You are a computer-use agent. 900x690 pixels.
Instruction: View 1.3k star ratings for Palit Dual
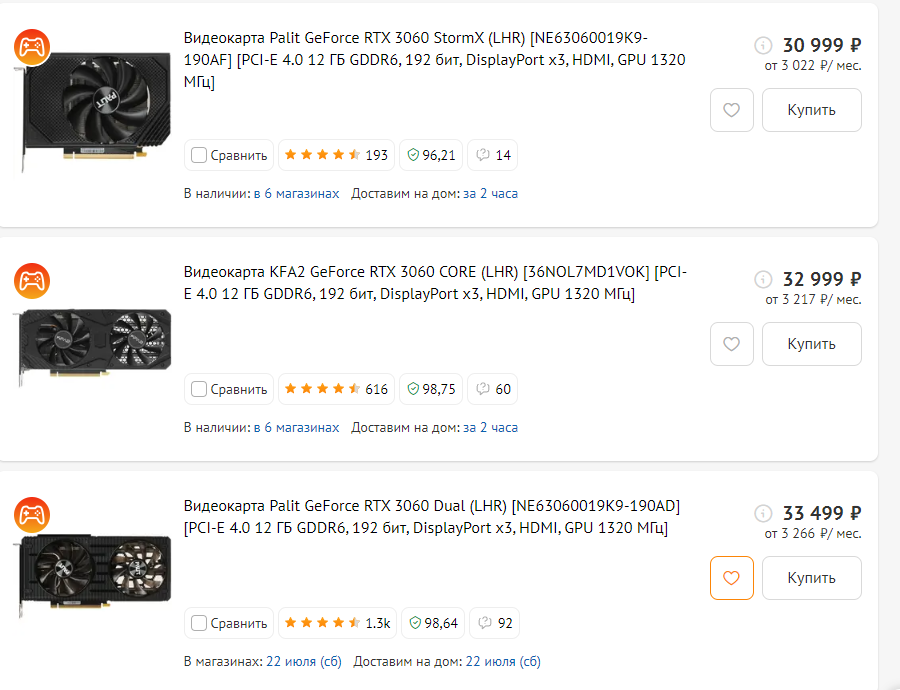(x=337, y=623)
